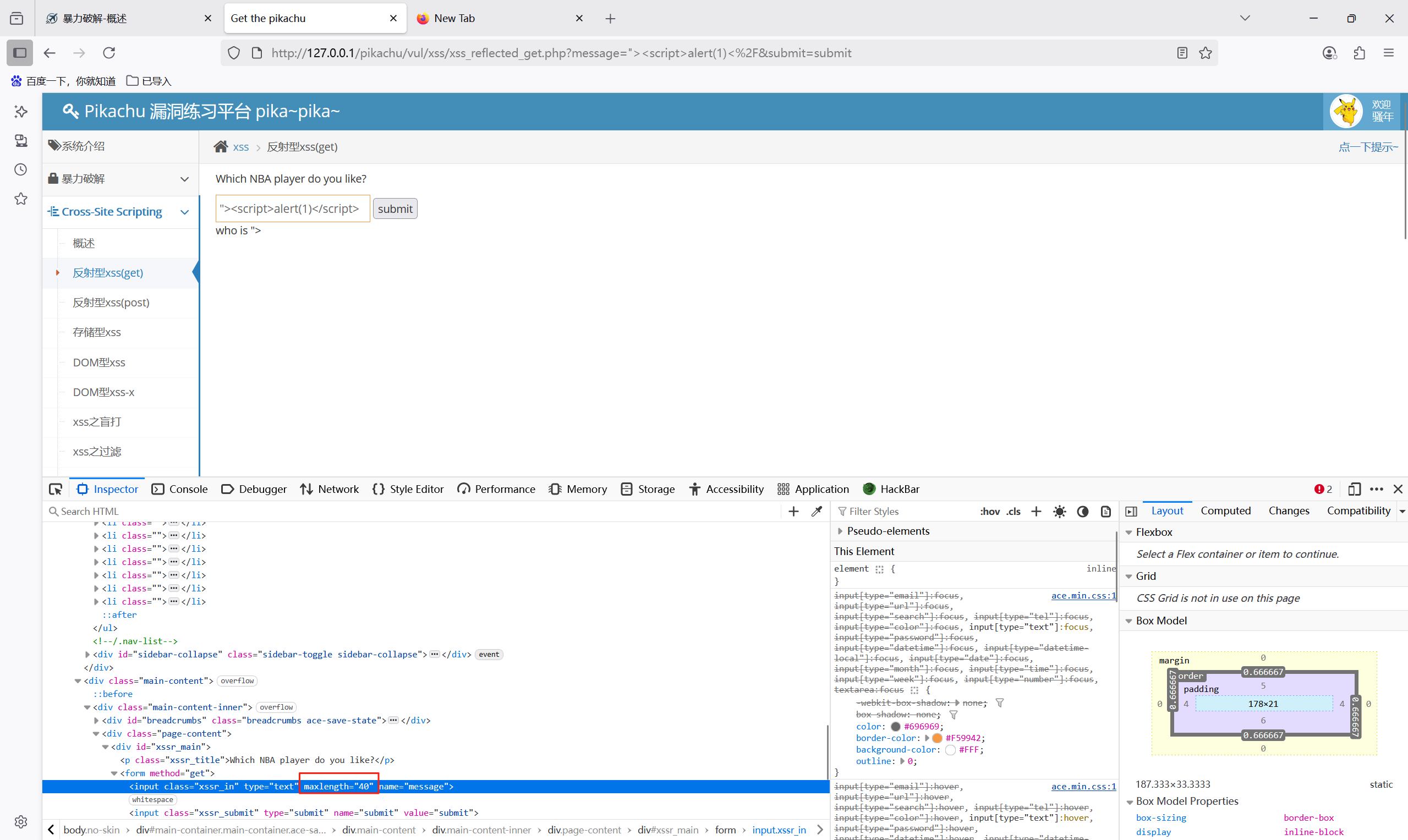Open the Firefox hamburger menu

1388,53
